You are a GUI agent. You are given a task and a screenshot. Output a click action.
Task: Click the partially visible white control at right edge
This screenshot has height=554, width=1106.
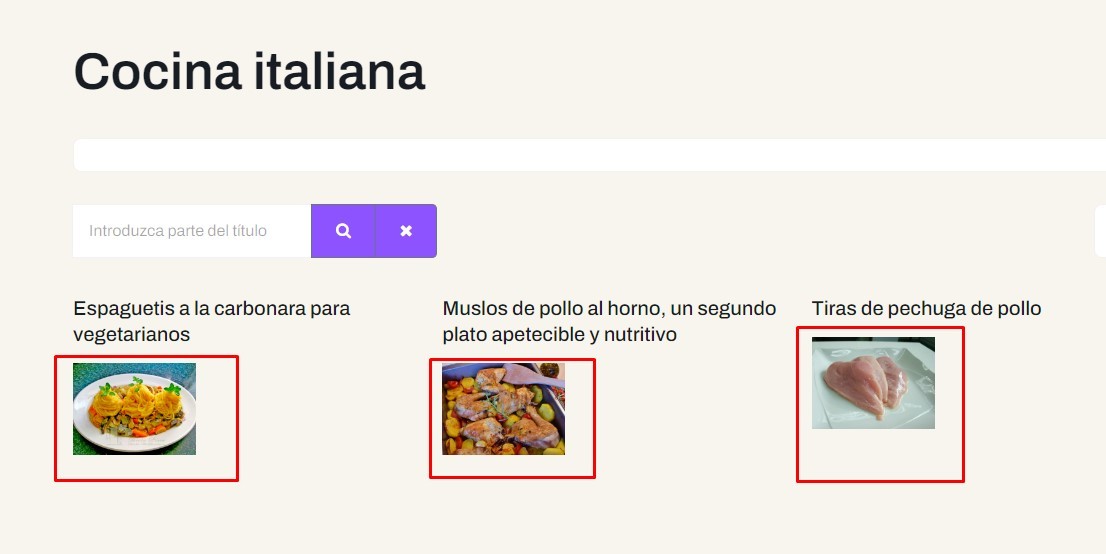1100,231
